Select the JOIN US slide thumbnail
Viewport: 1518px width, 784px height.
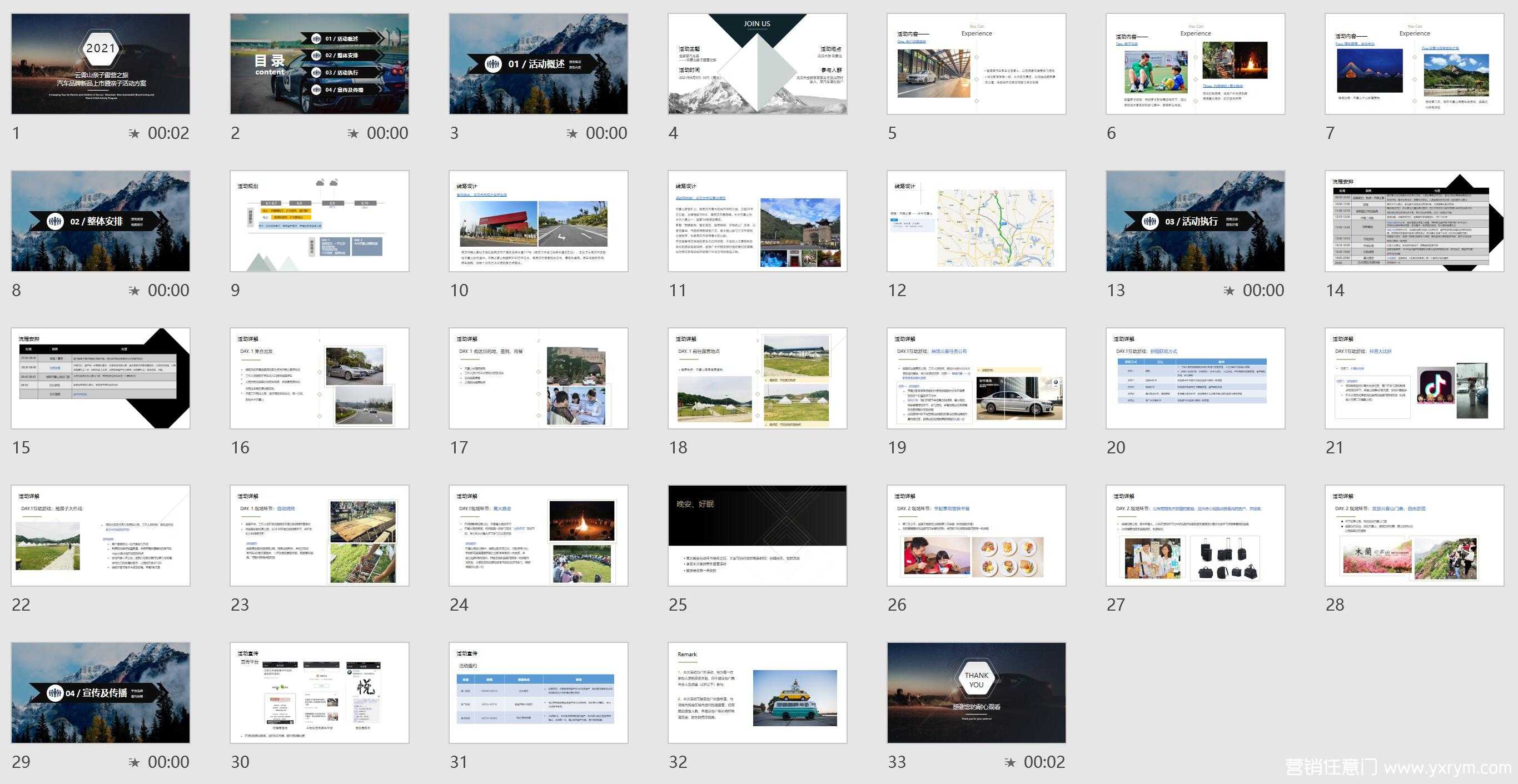click(x=757, y=63)
